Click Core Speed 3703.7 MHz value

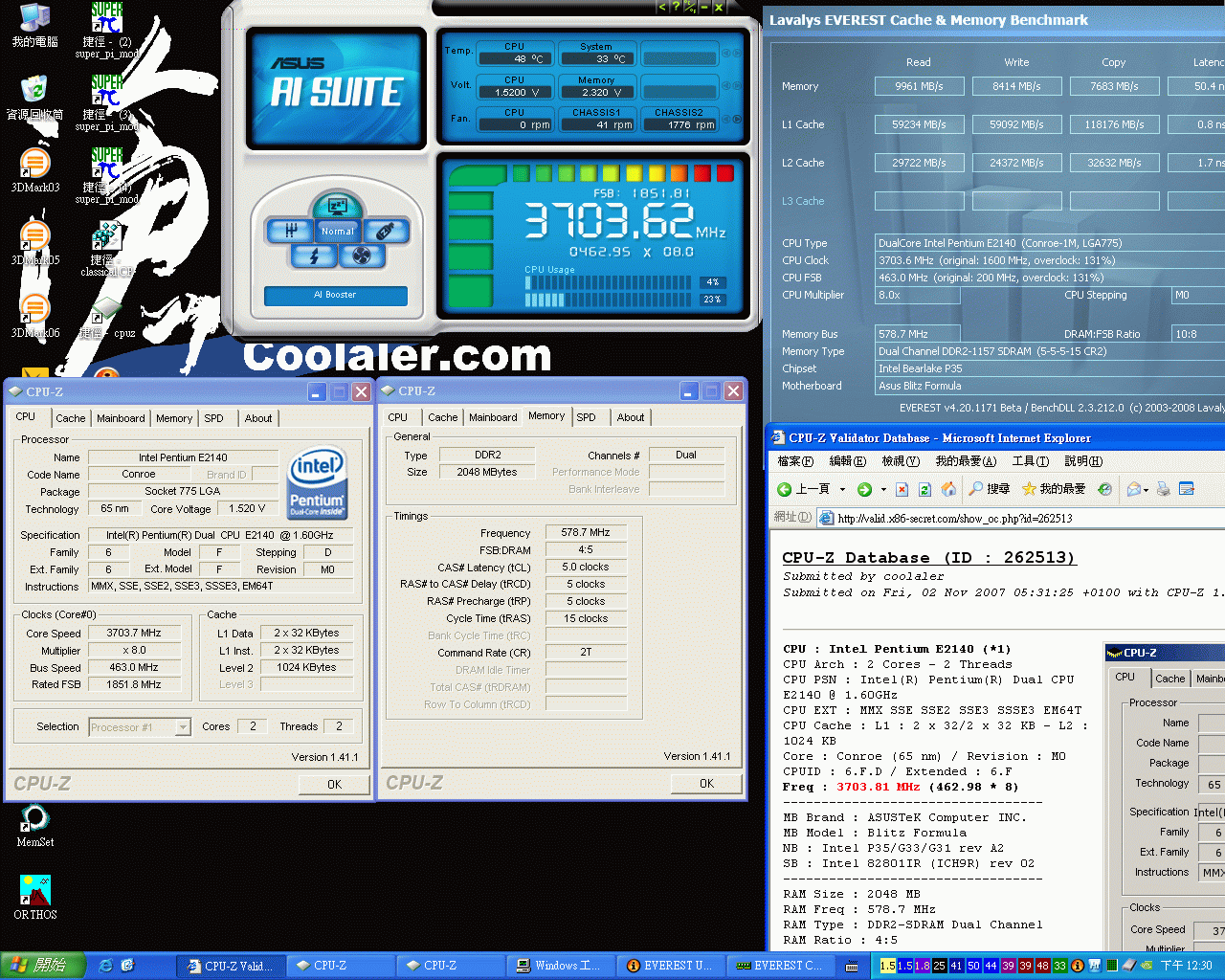(x=134, y=633)
